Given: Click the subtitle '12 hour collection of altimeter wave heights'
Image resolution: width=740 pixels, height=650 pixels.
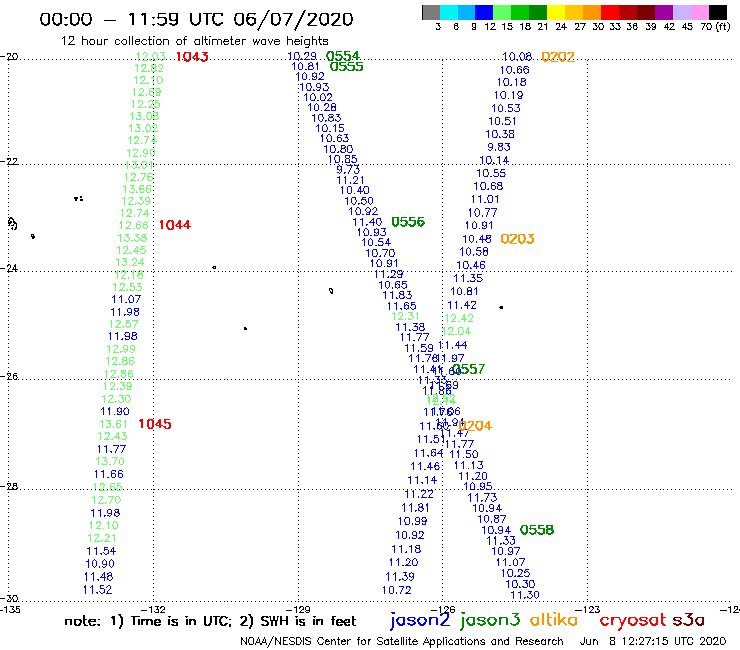Looking at the screenshot, I should tap(194, 41).
